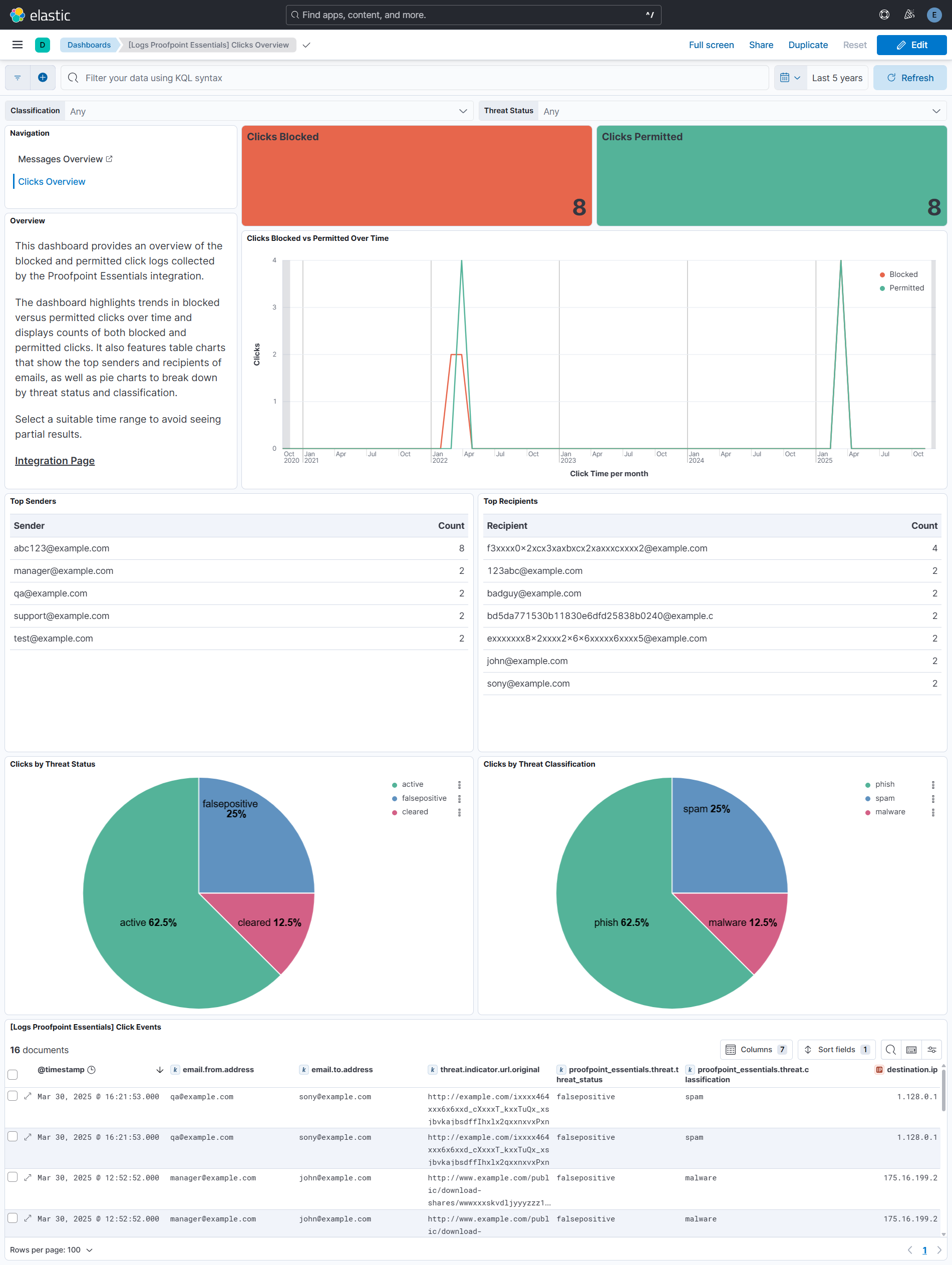Check the third row manager@example.com checkbox
The width and height of the screenshot is (952, 1265).
coord(13,1177)
